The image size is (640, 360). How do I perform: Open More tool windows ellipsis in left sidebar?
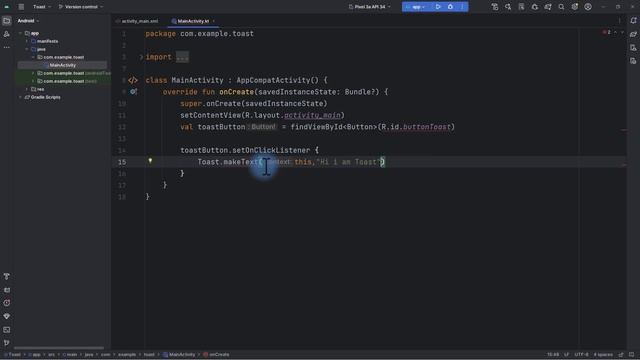coord(7,47)
